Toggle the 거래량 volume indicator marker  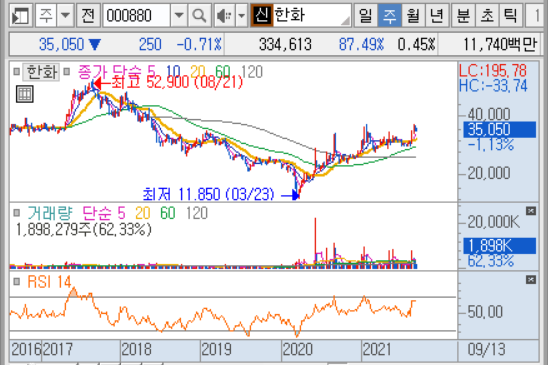pyautogui.click(x=16, y=213)
